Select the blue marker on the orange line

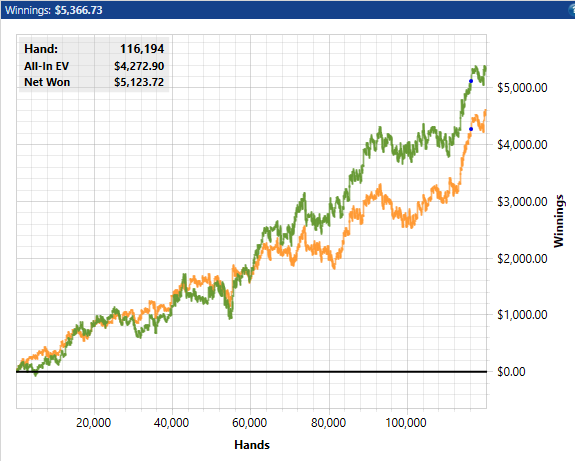pos(471,129)
